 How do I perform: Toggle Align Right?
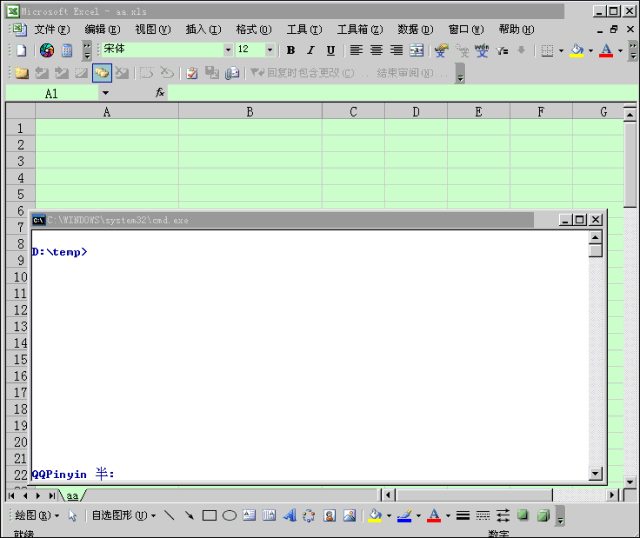(x=396, y=50)
